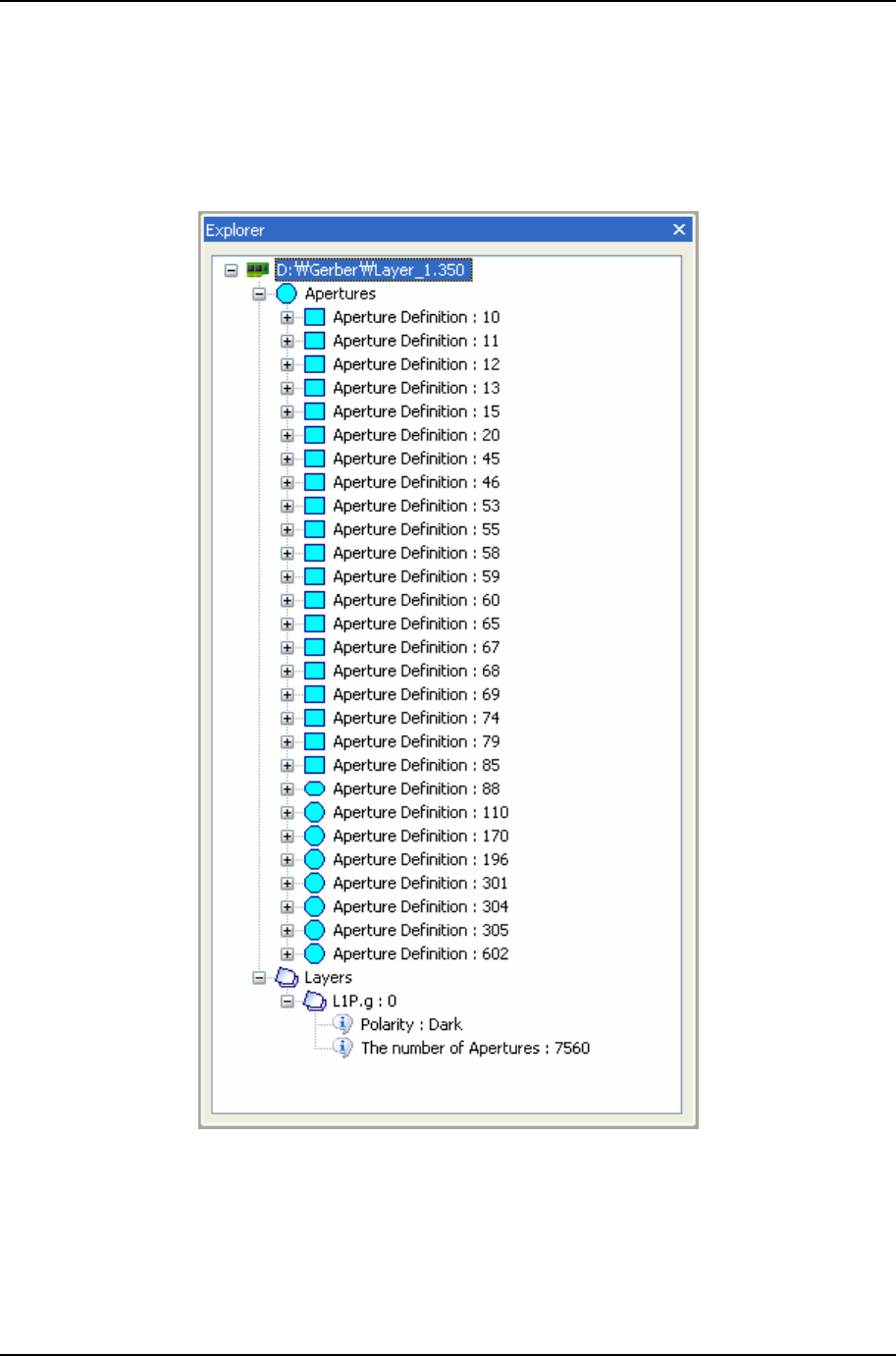Click the square icon of Aperture Definition : 46

pos(314,482)
